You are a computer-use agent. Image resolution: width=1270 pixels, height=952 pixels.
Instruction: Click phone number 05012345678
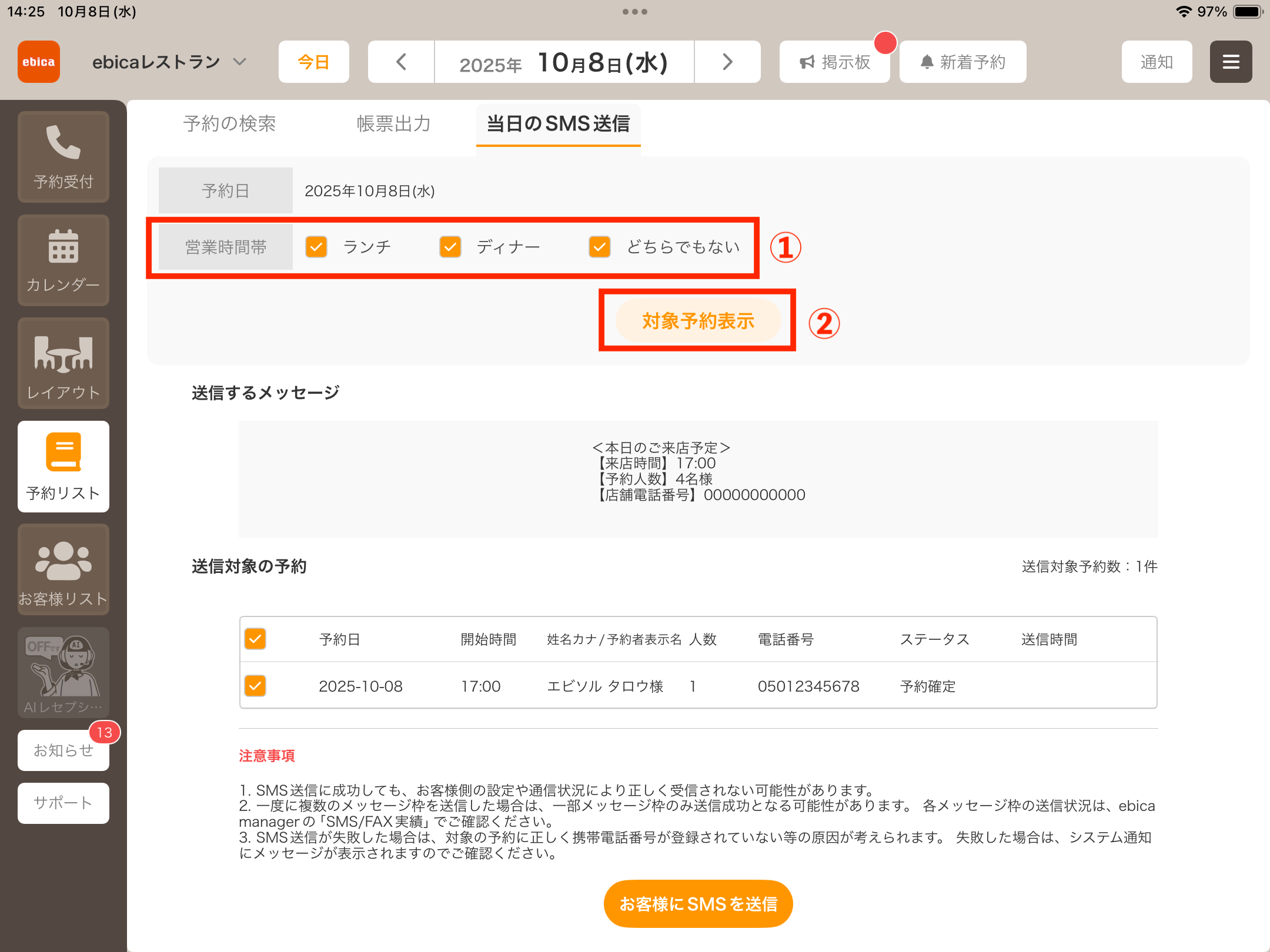coord(808,686)
